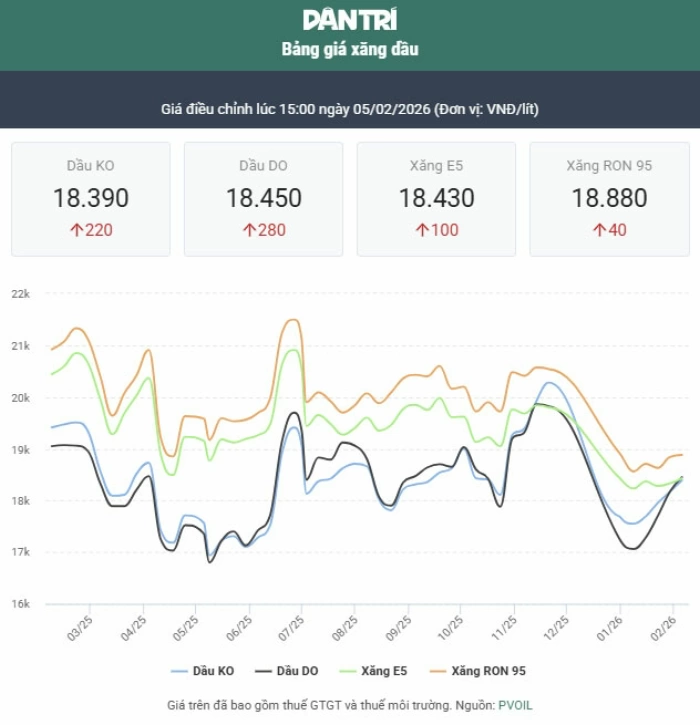The height and width of the screenshot is (725, 700).
Task: Click the up arrow on Dầu DO card
Action: click(x=249, y=230)
